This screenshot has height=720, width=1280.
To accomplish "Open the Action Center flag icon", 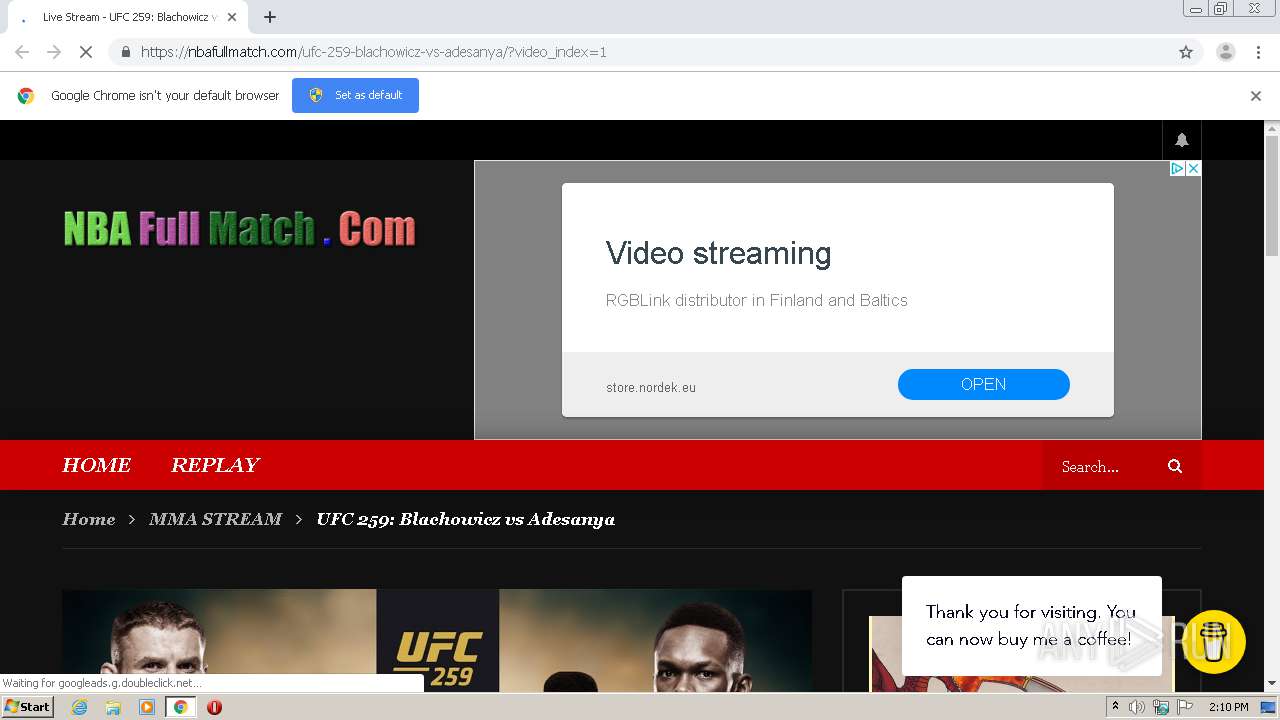I will coord(1185,707).
